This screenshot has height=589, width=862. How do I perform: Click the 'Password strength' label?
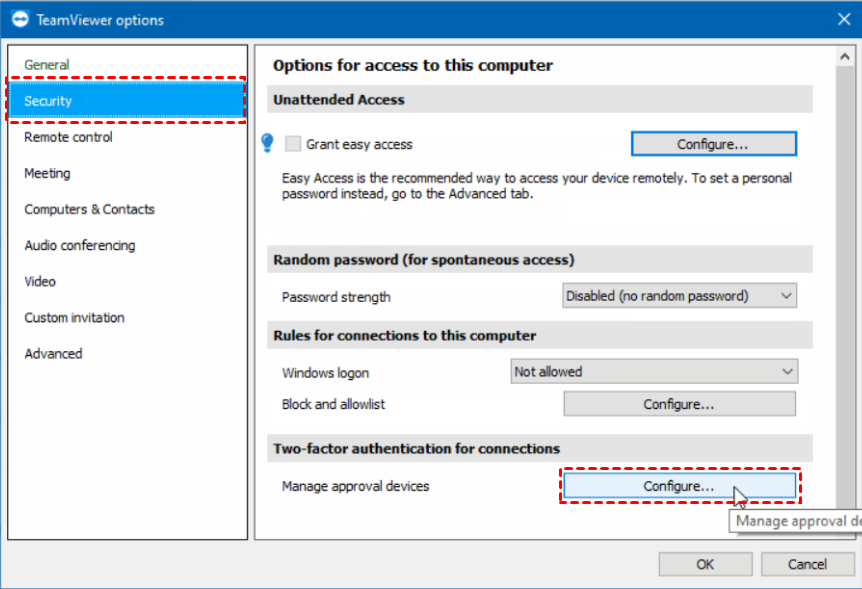pyautogui.click(x=336, y=297)
